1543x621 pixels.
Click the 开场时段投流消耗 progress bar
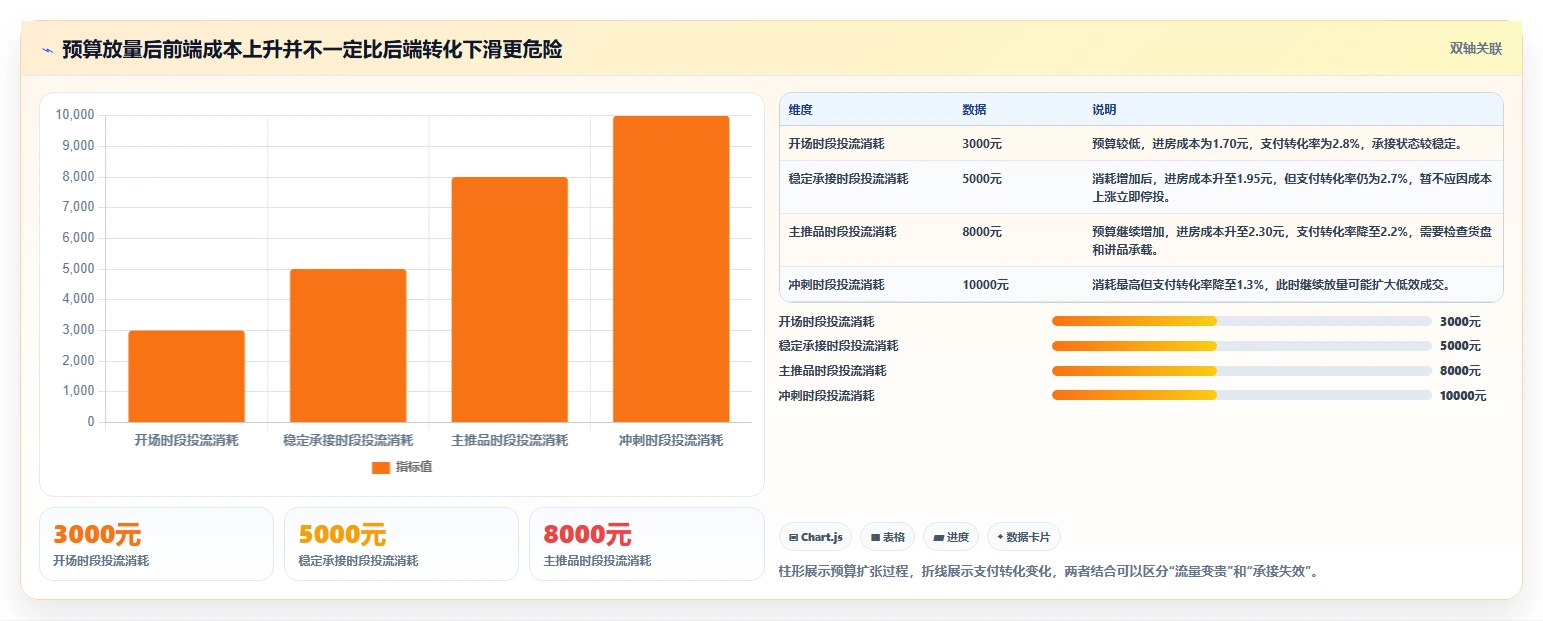tap(1242, 321)
